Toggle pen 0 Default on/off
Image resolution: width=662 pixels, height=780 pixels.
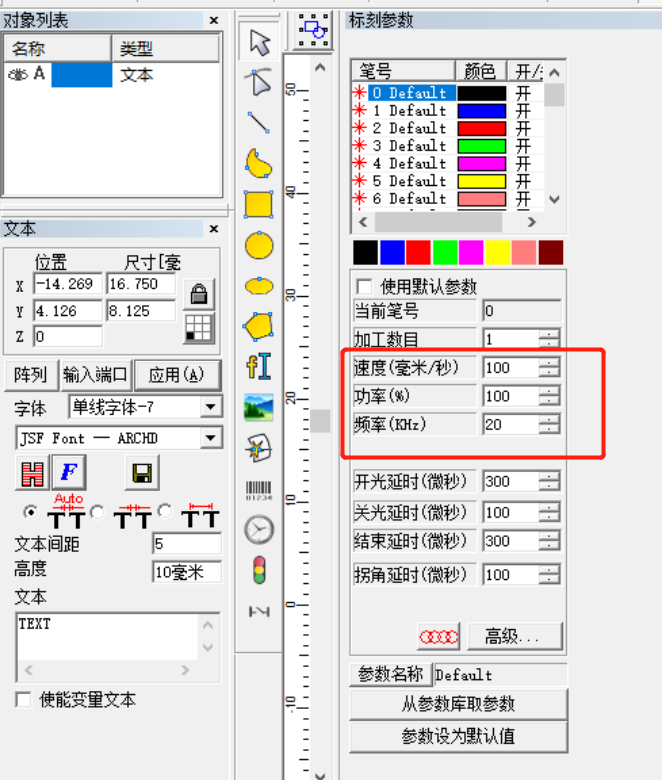pos(523,93)
